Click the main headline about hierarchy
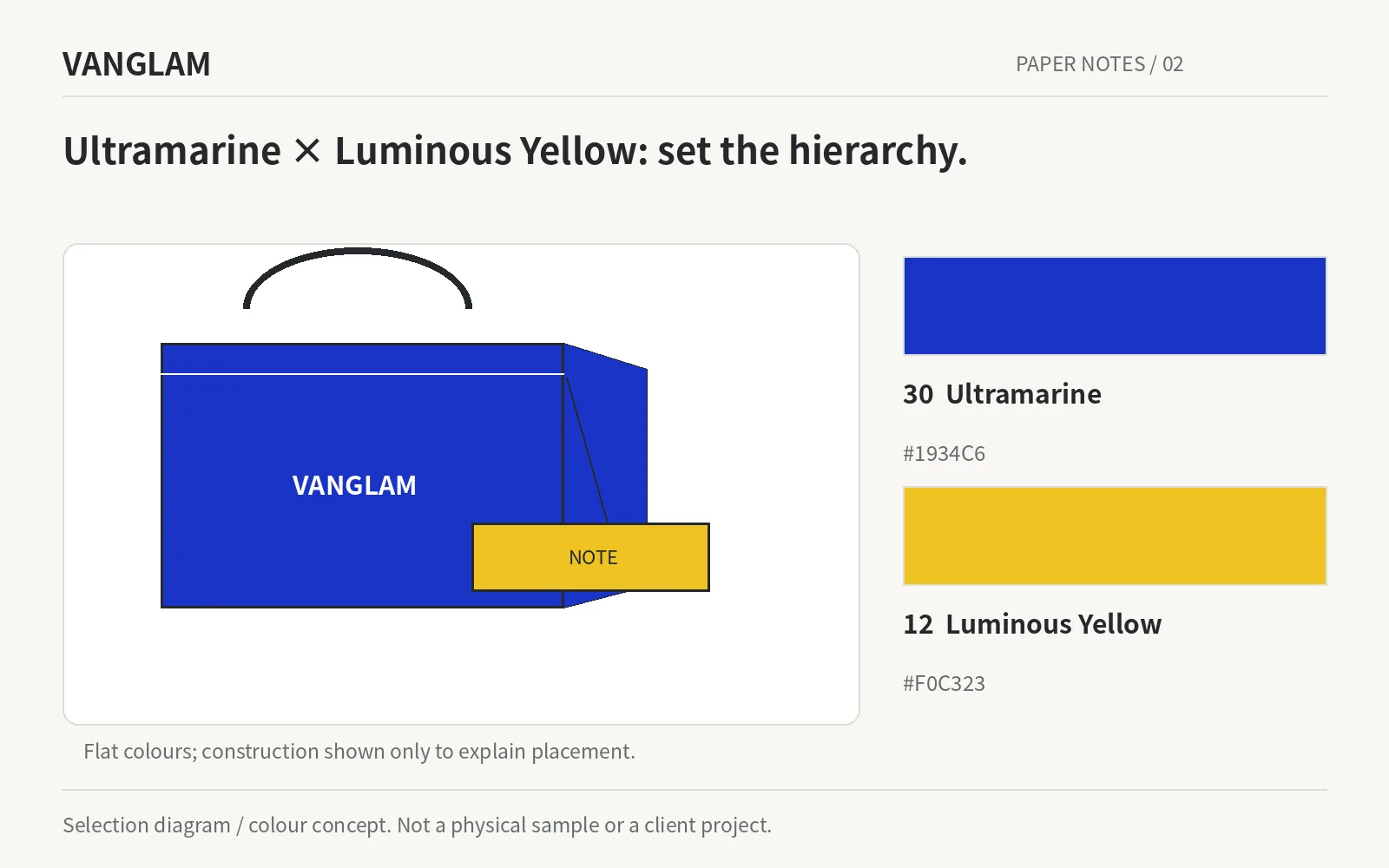 tap(515, 151)
